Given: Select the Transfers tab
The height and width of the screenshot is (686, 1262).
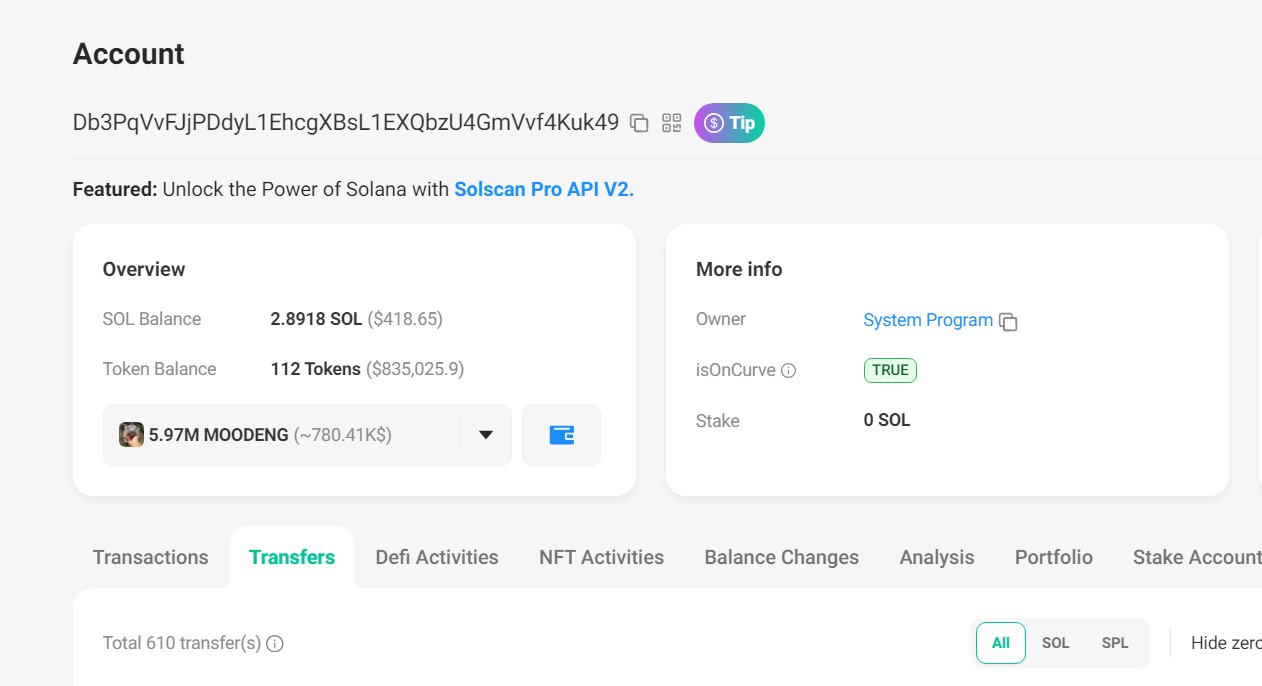Looking at the screenshot, I should click(292, 557).
